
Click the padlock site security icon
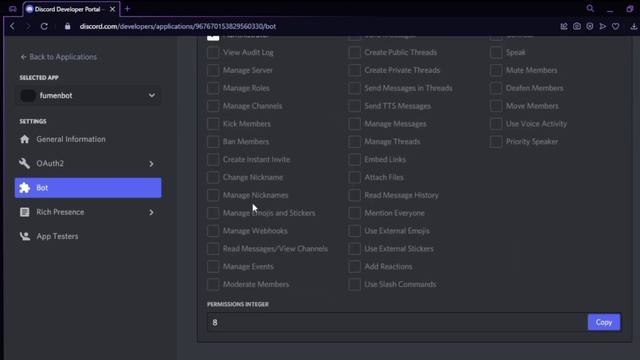(67, 26)
